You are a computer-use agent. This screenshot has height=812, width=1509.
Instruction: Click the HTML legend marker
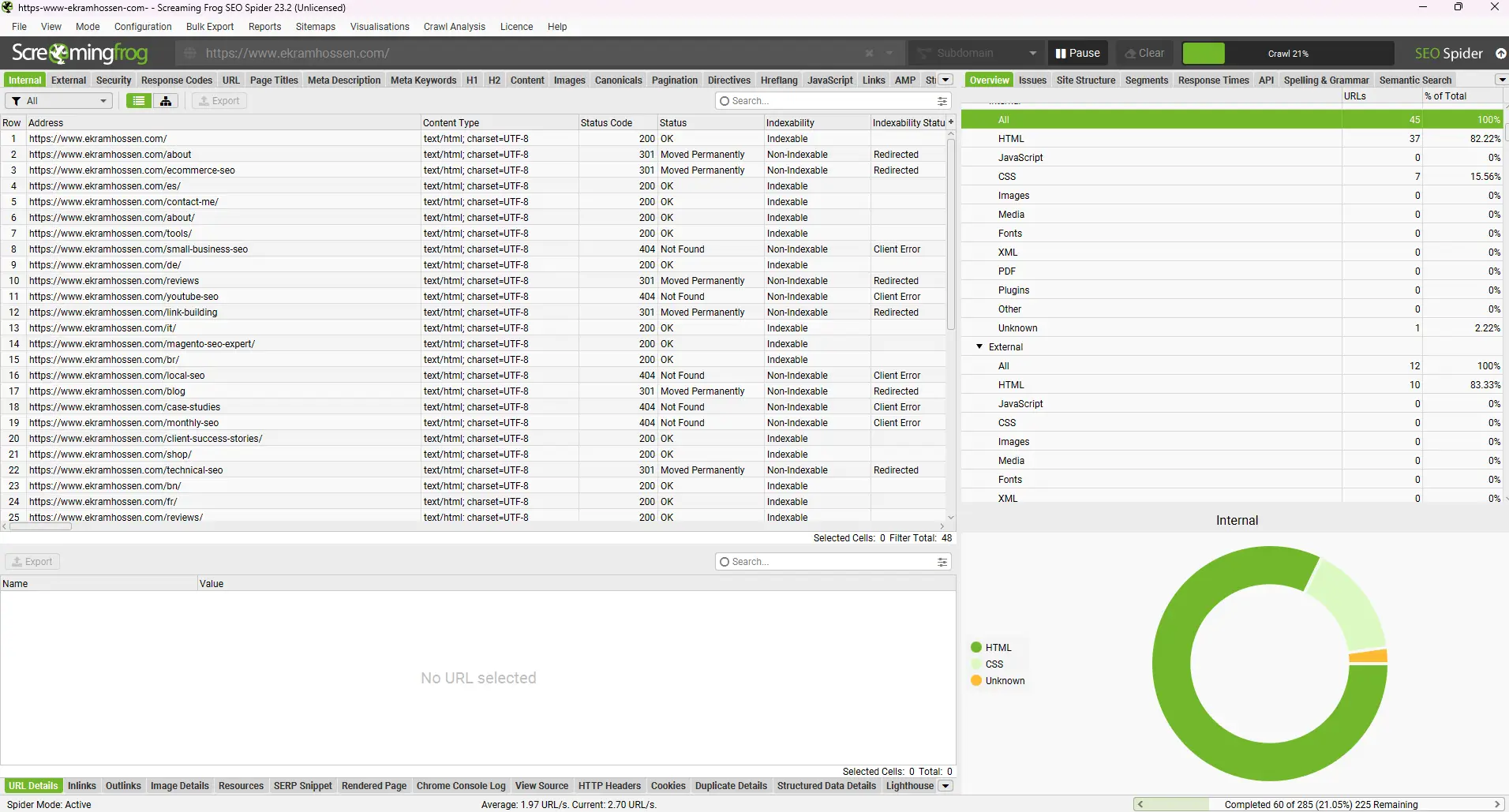coord(976,648)
